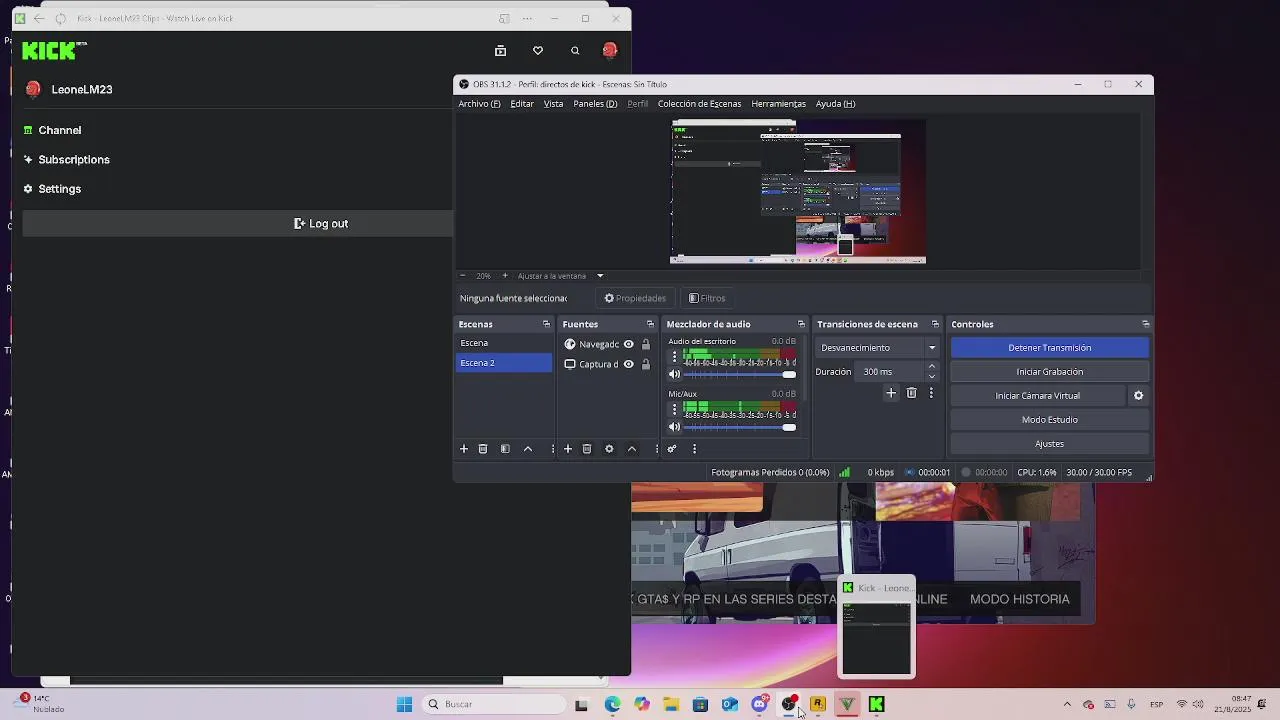Open OBS Ajustes button
Viewport: 1280px width, 720px height.
(1049, 444)
